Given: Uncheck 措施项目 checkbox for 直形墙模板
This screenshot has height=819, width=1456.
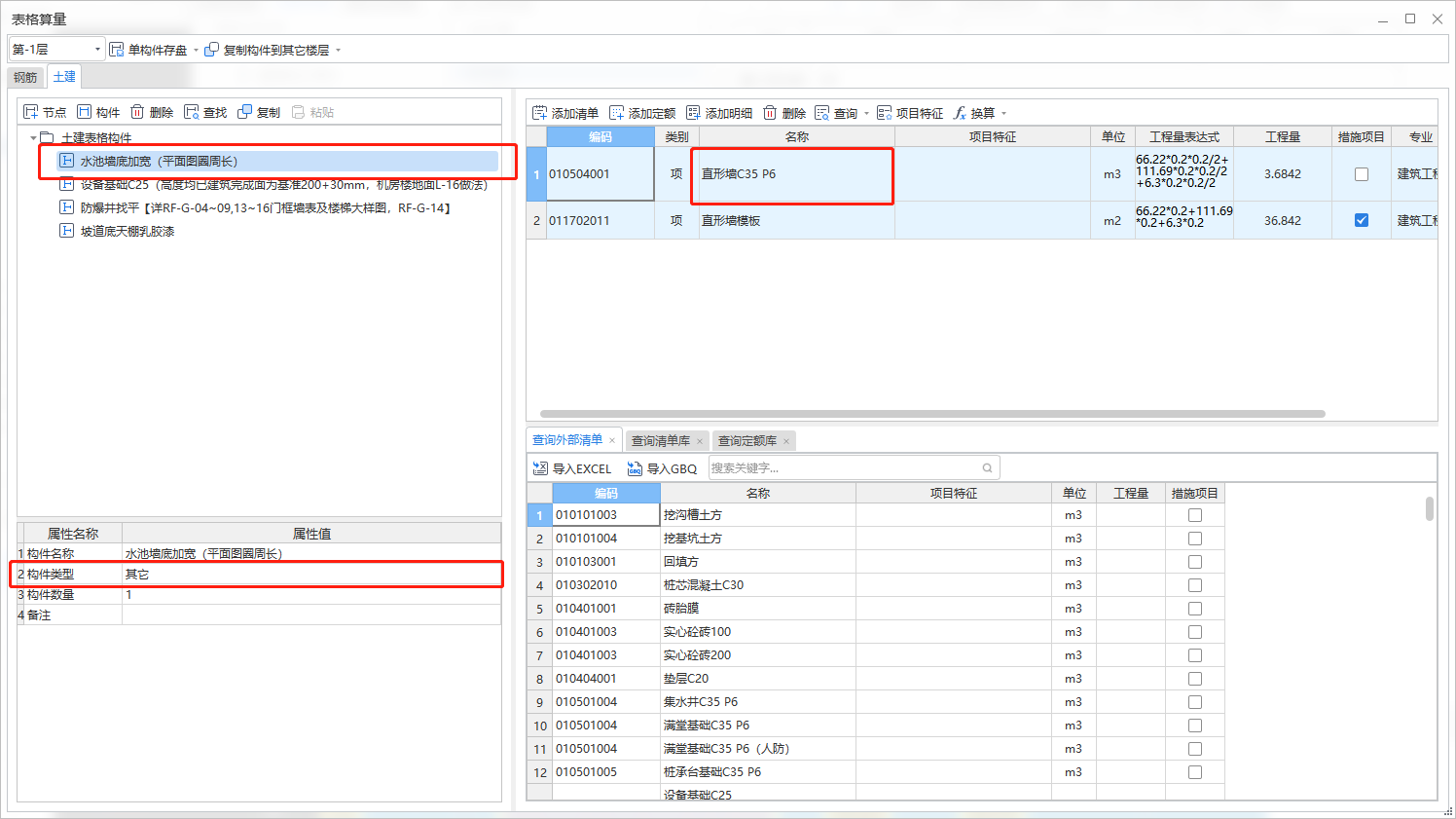Looking at the screenshot, I should tap(1362, 220).
